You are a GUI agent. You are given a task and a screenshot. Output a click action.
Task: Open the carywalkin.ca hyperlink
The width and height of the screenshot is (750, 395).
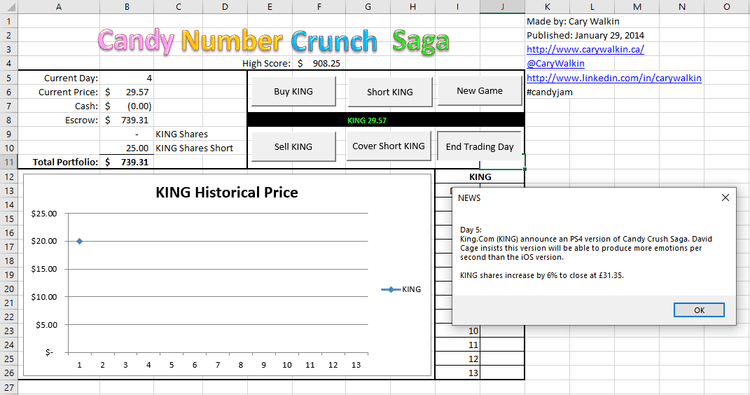585,49
